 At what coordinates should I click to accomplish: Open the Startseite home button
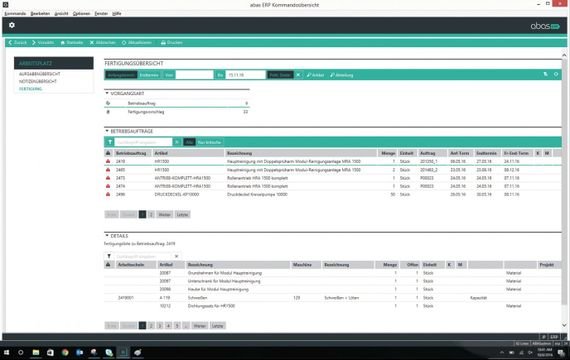tap(72, 43)
